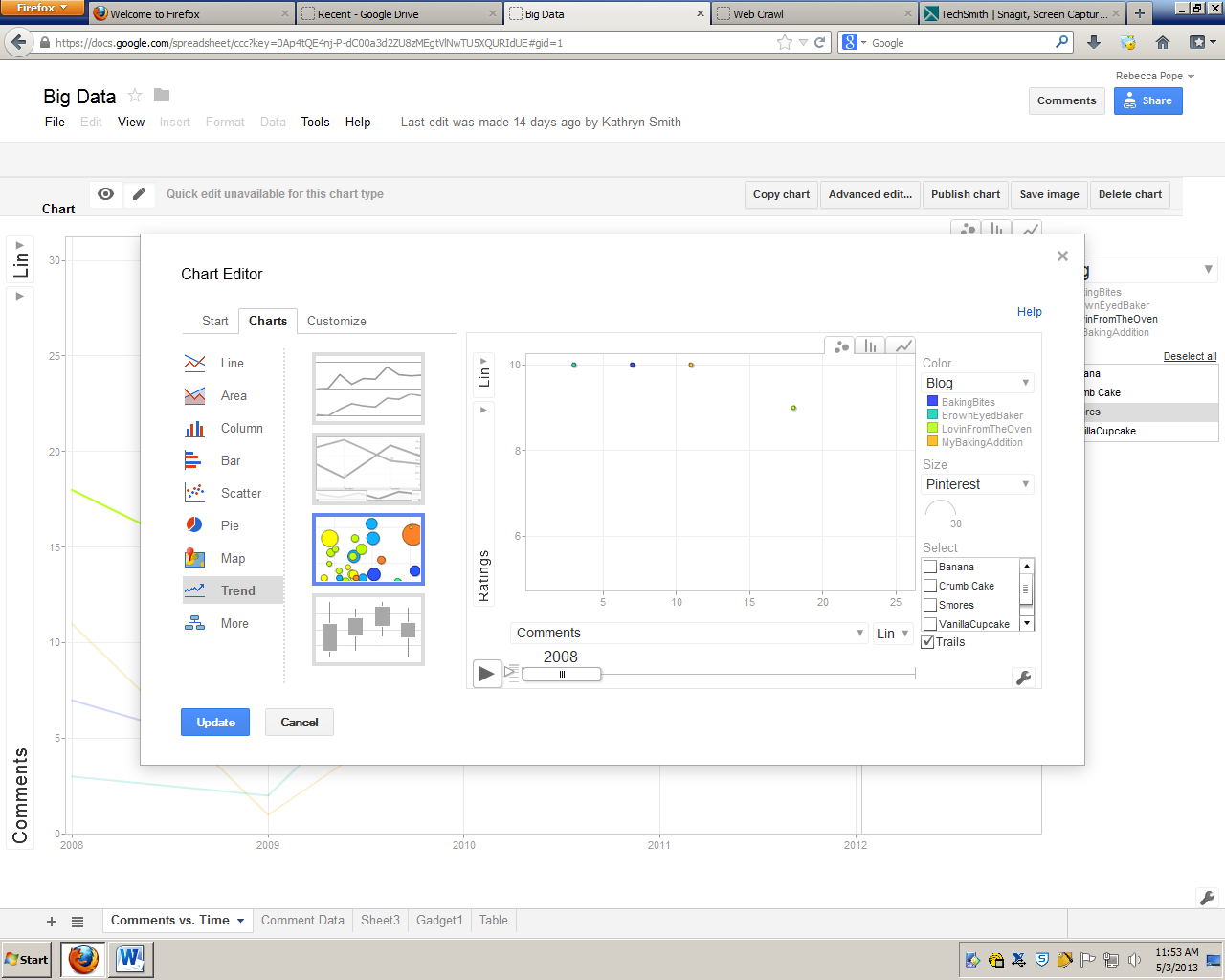Switch to the Comment Data sheet tab

point(302,921)
